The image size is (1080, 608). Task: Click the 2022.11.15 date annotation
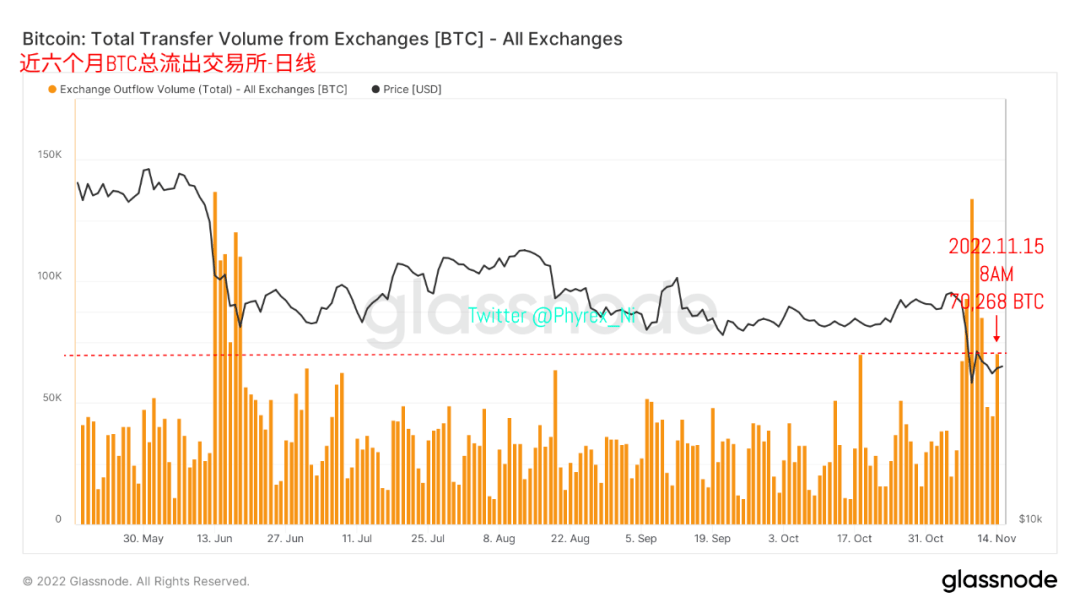(x=996, y=246)
